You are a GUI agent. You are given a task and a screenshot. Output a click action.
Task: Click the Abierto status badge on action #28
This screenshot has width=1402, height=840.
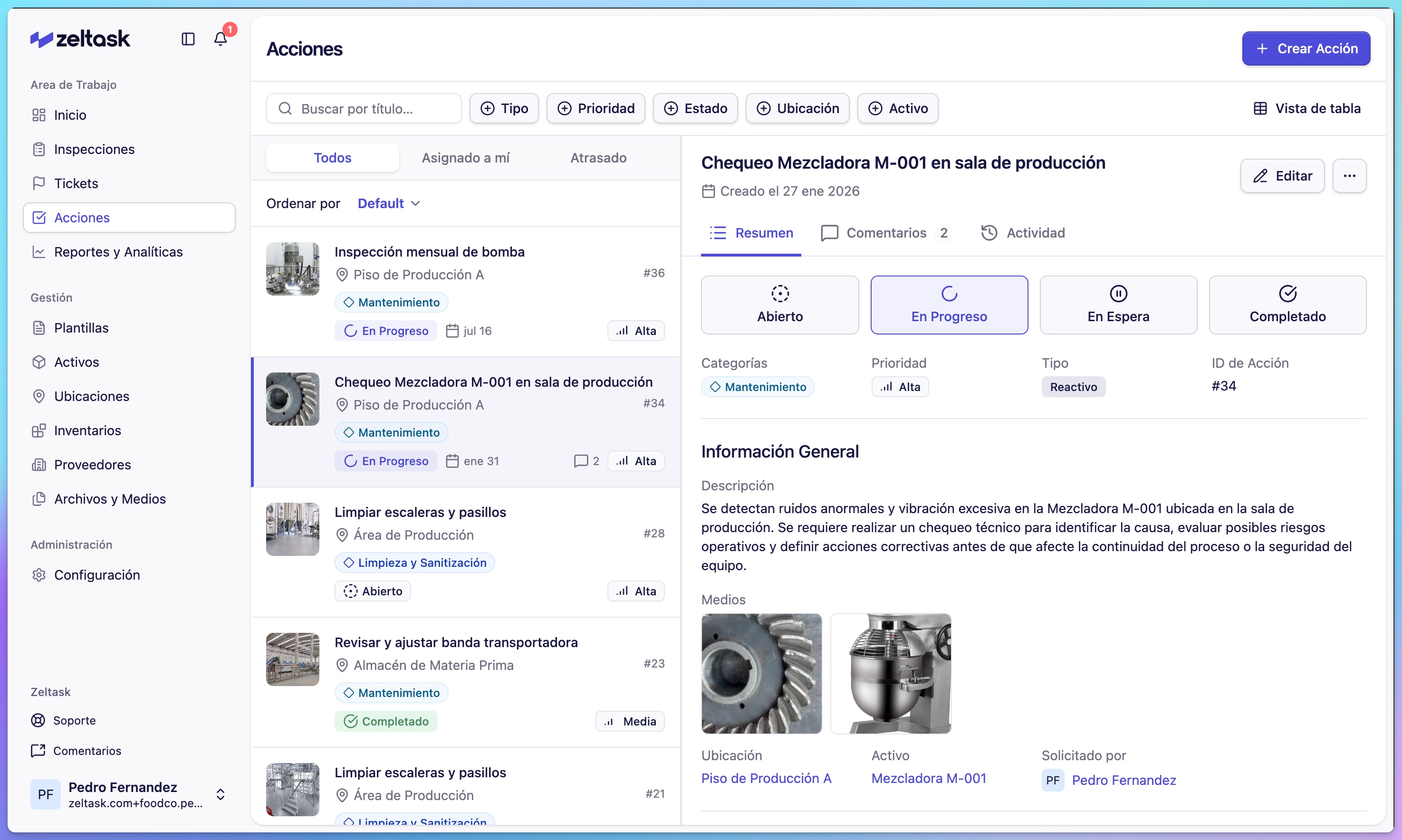pyautogui.click(x=373, y=591)
